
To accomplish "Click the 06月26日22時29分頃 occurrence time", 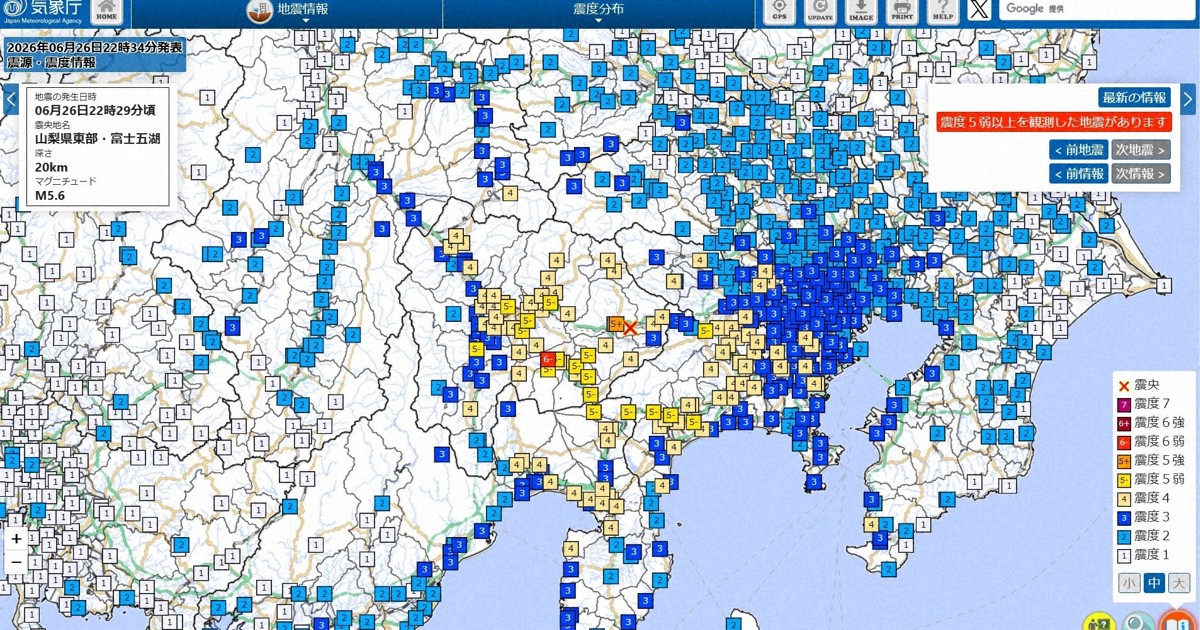I will pyautogui.click(x=94, y=110).
